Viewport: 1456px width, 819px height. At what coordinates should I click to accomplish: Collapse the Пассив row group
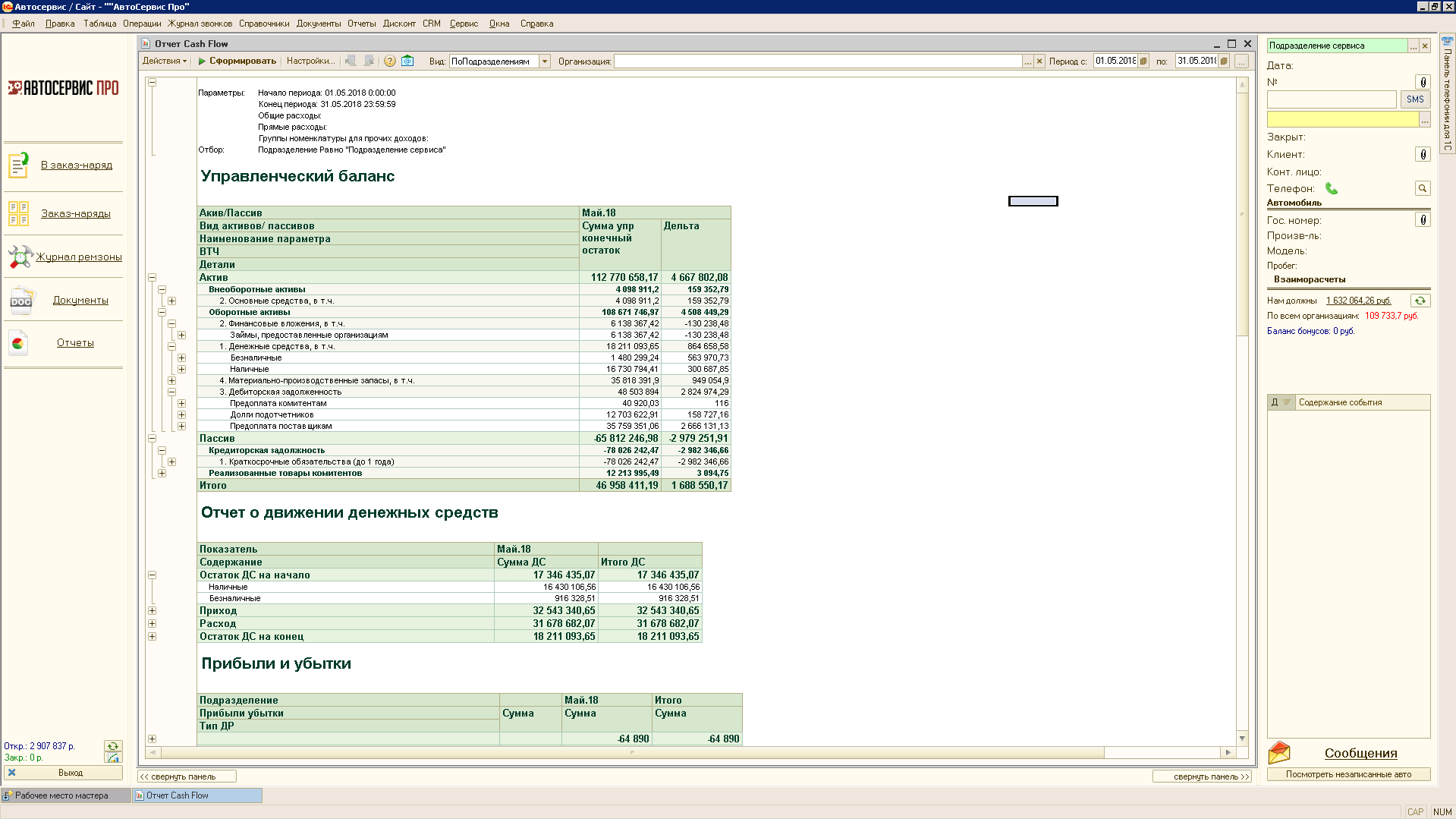pyautogui.click(x=152, y=439)
